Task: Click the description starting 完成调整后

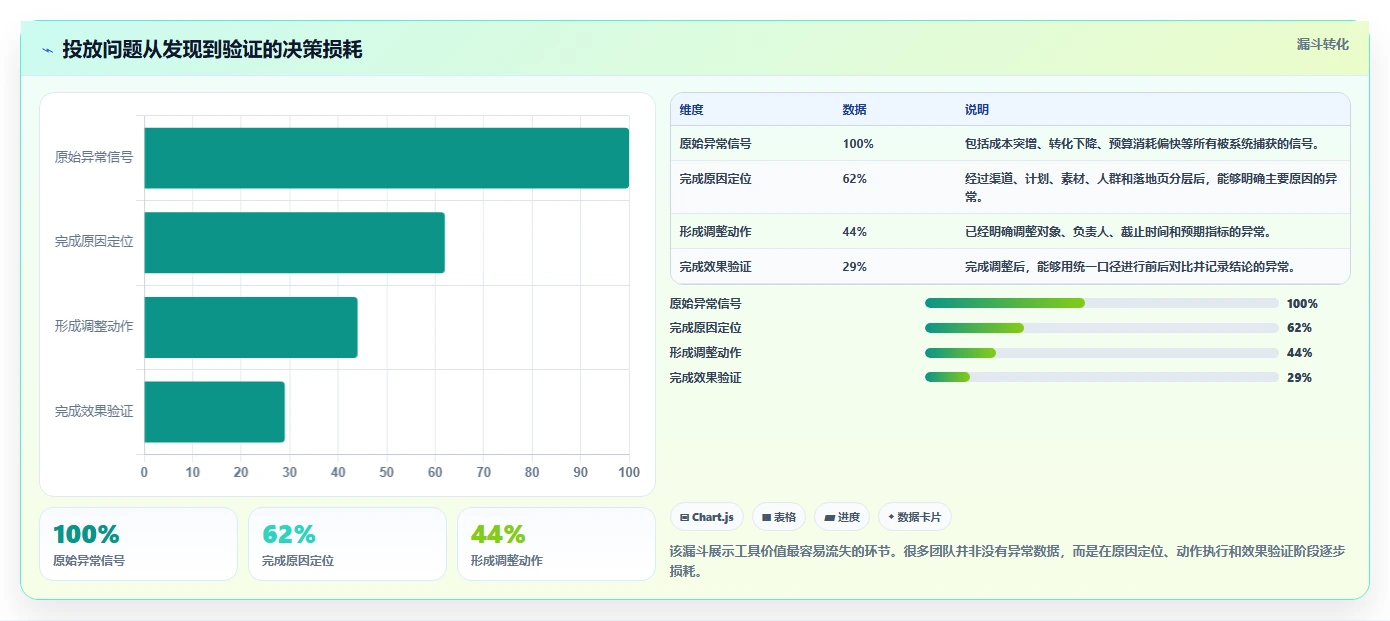Action: [x=1130, y=267]
